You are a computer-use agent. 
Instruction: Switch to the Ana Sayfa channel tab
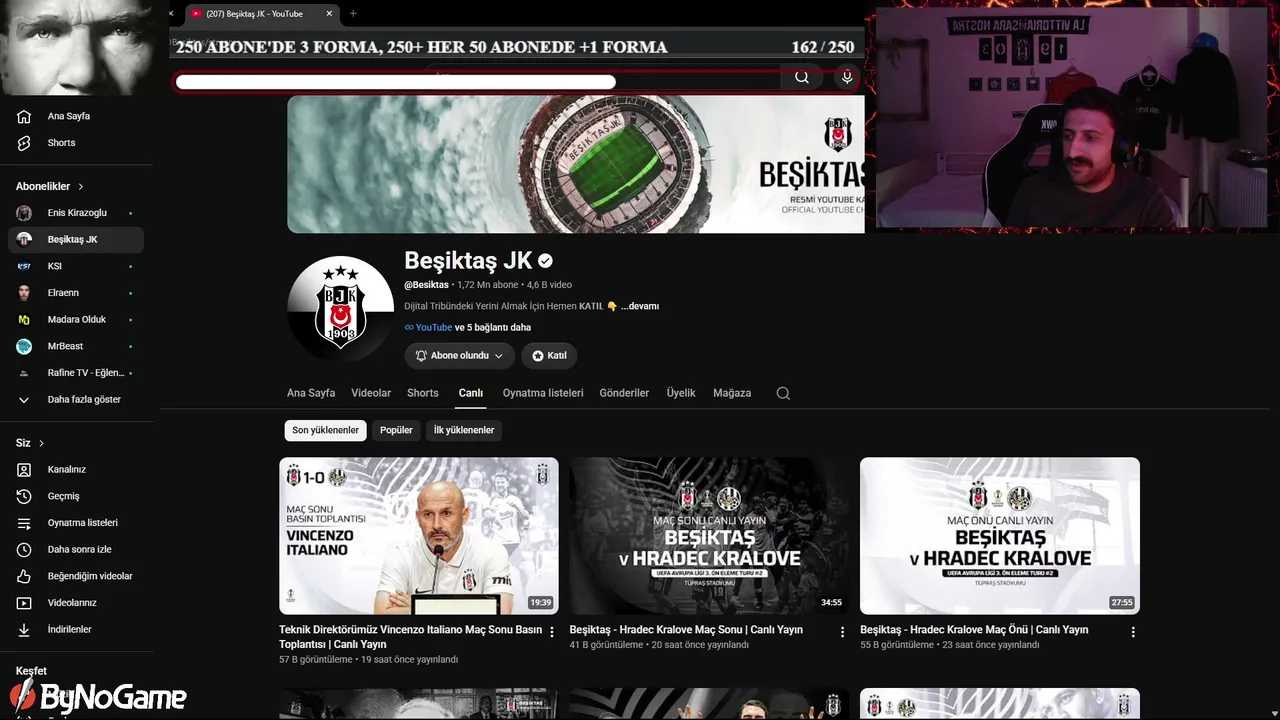coord(311,393)
